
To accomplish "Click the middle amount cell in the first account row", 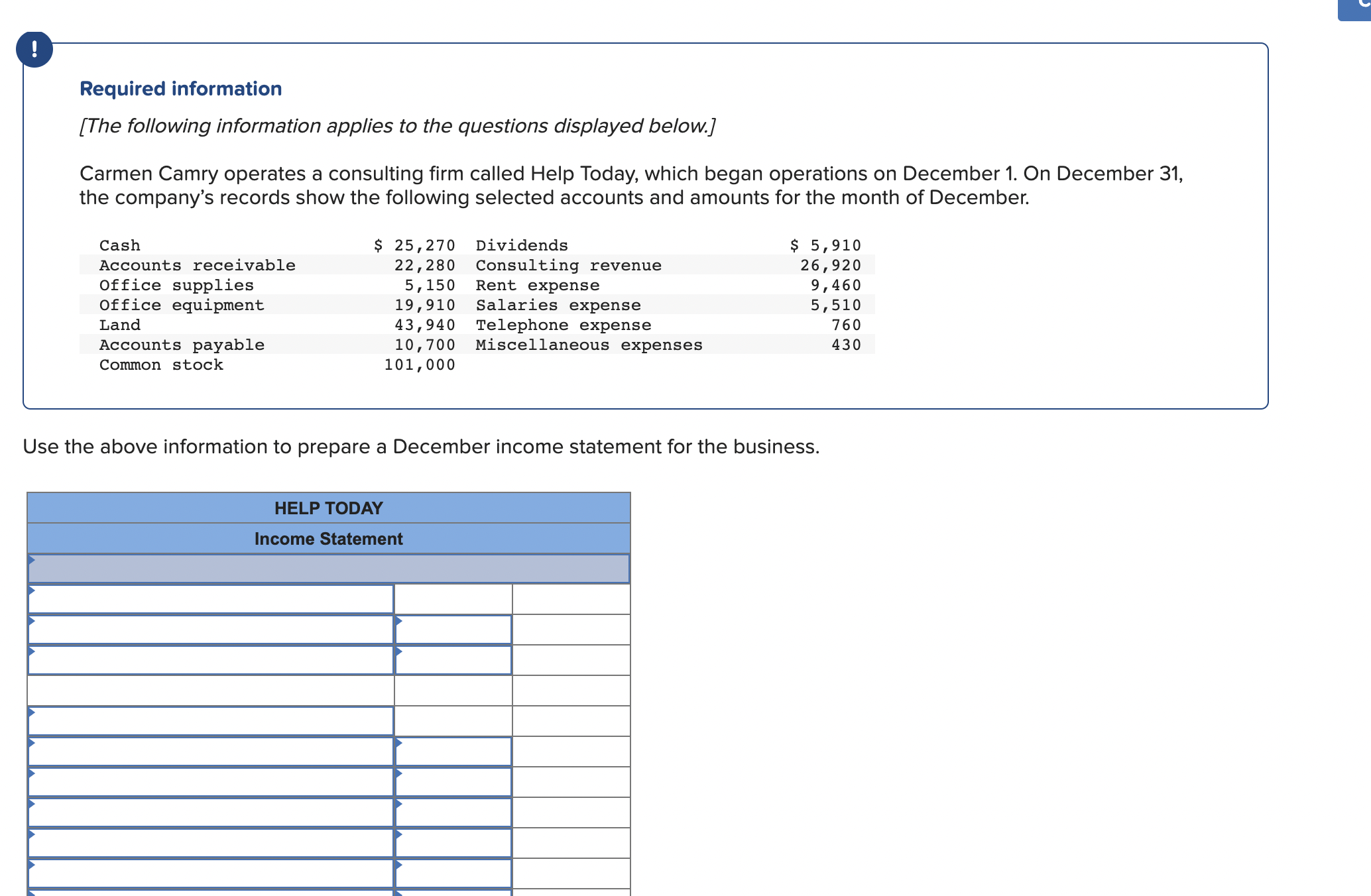I will click(x=453, y=599).
